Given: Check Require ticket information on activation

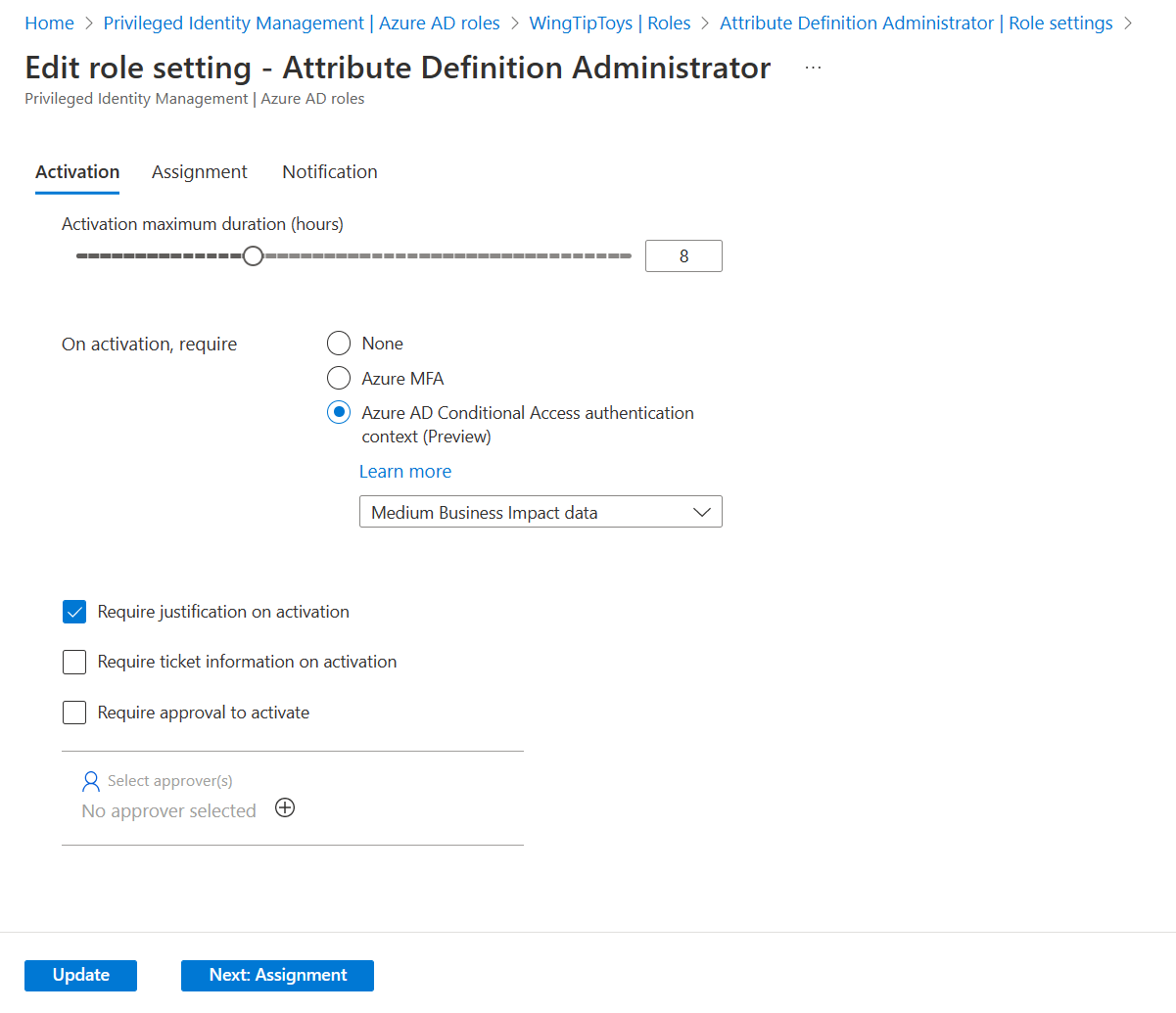Looking at the screenshot, I should tap(74, 663).
